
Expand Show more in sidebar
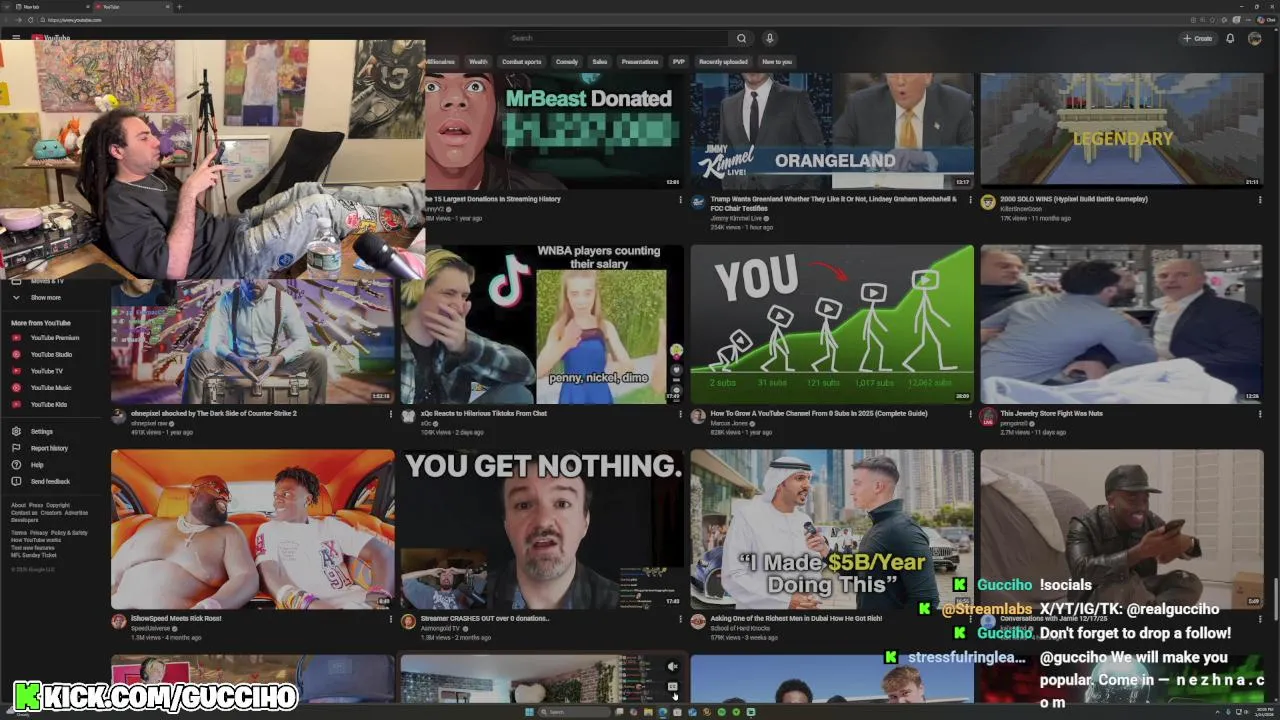tap(45, 297)
